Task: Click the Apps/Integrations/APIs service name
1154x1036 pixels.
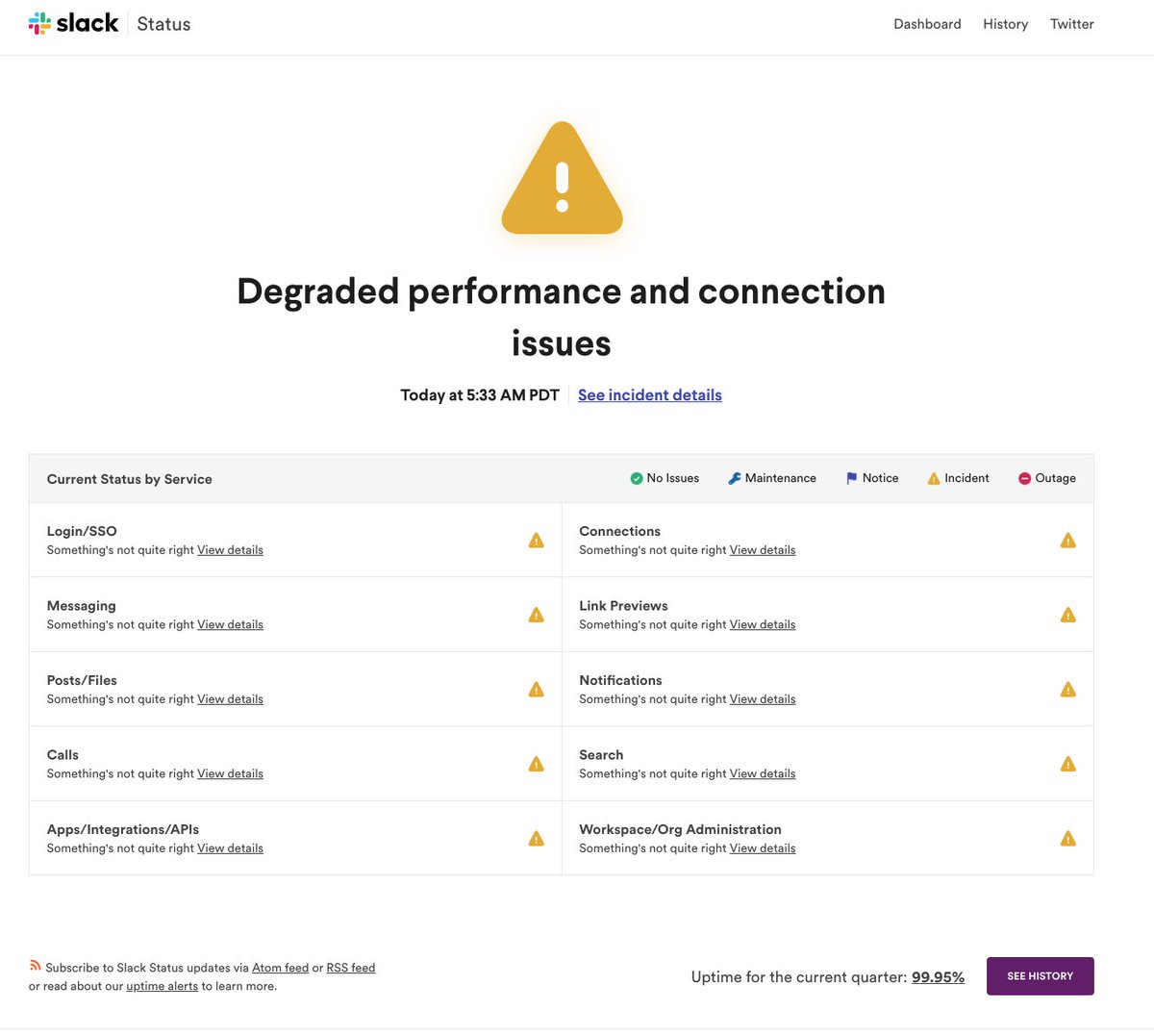Action: (123, 829)
